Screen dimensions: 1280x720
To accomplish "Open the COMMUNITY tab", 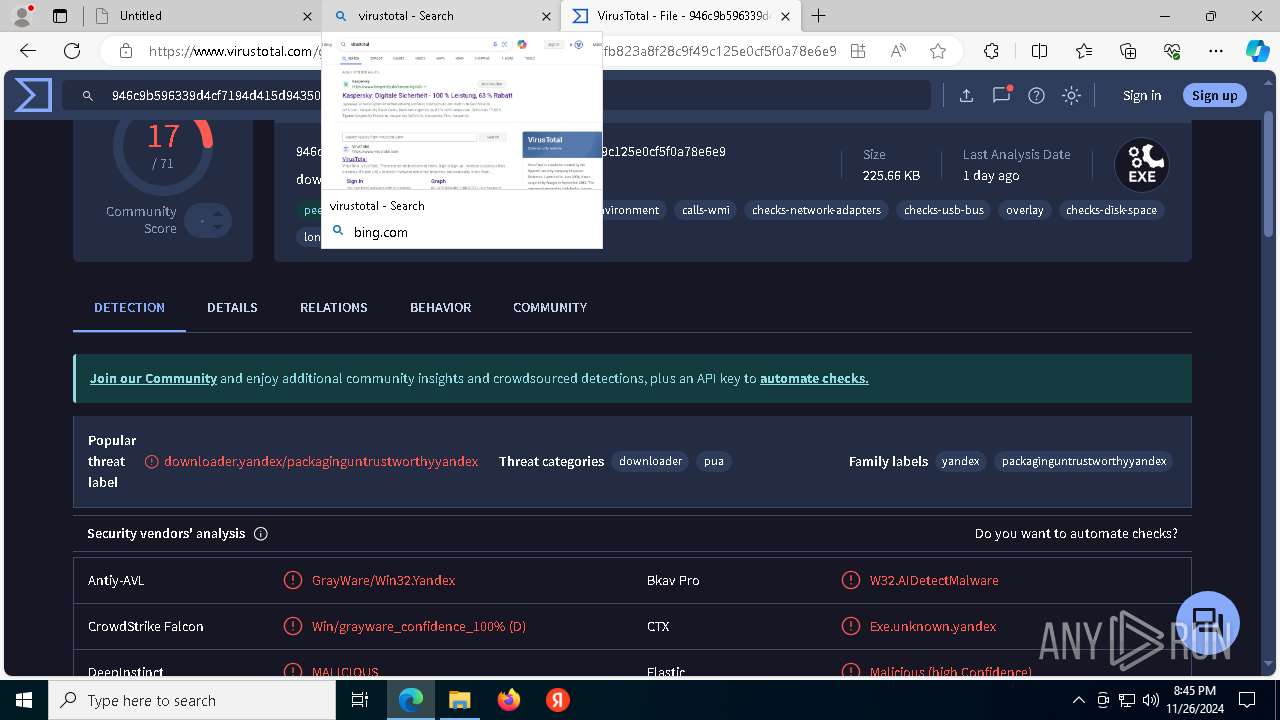I will click(x=550, y=307).
